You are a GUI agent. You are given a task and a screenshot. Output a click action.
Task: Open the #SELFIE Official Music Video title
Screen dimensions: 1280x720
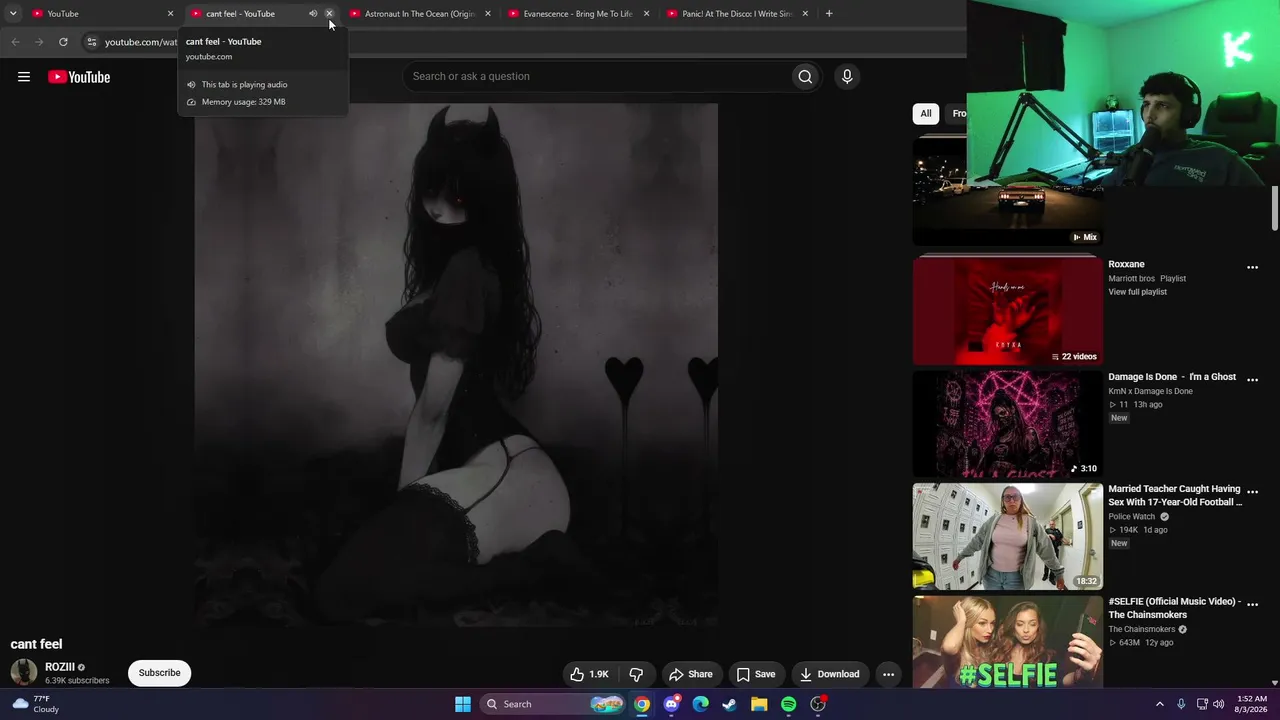1175,608
